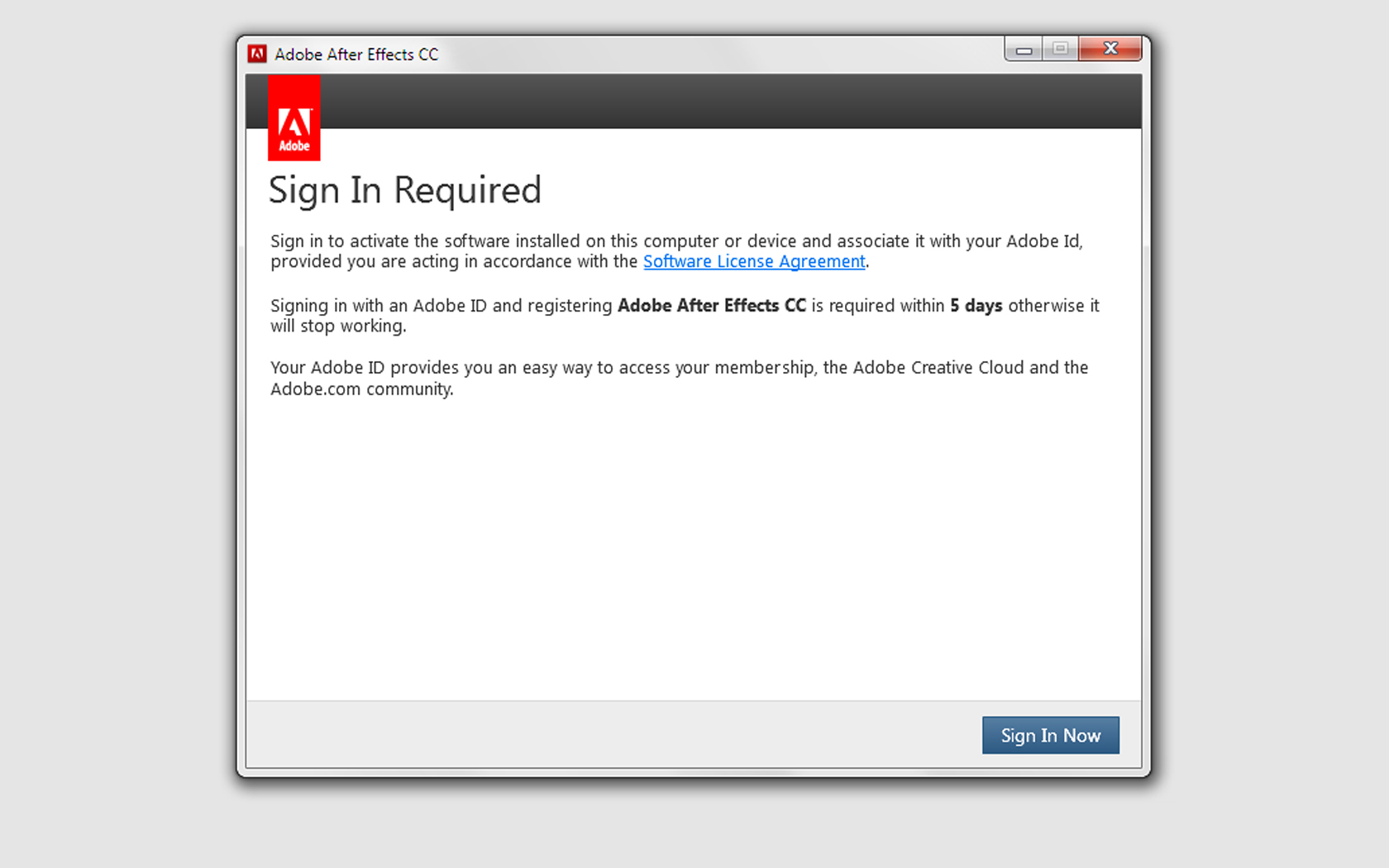Click the Sign In Now button
The height and width of the screenshot is (868, 1389).
point(1050,735)
